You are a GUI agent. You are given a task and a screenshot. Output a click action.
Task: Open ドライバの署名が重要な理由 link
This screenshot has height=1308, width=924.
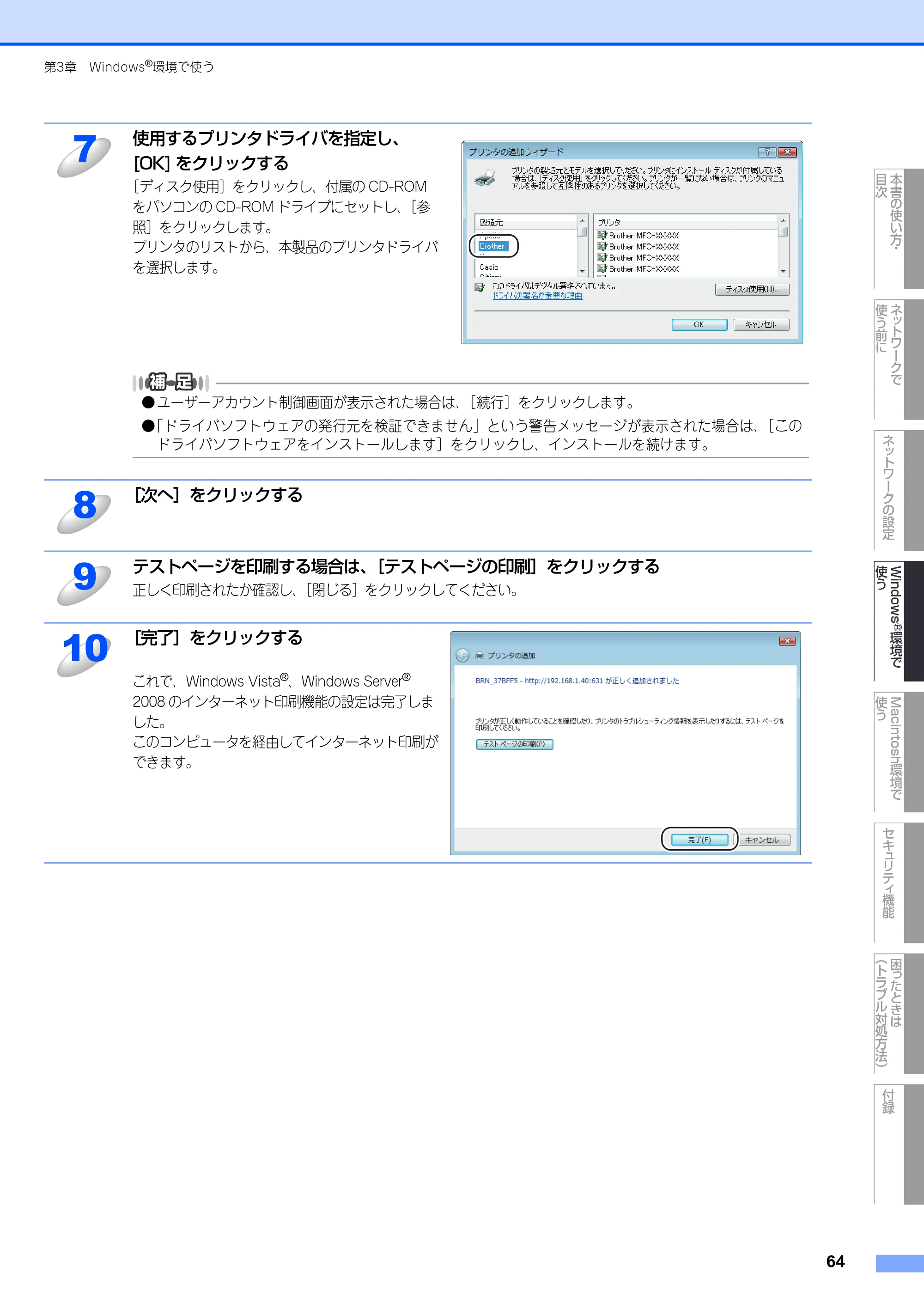click(x=537, y=296)
